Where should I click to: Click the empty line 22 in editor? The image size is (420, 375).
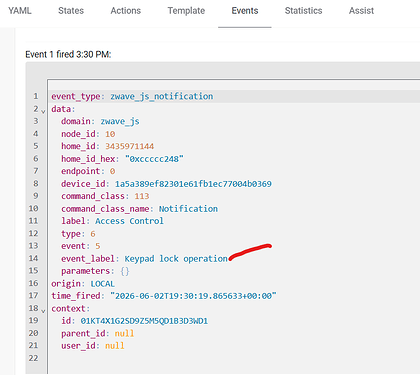(x=233, y=358)
